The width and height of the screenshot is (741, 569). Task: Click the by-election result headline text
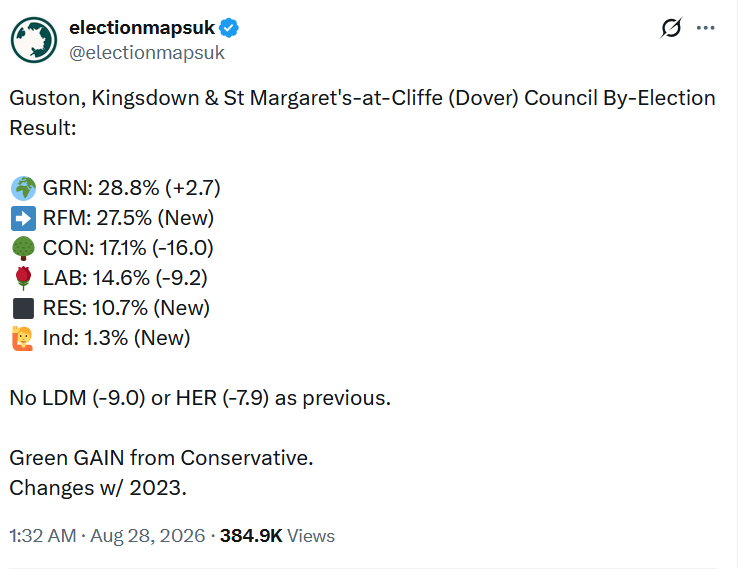[362, 112]
